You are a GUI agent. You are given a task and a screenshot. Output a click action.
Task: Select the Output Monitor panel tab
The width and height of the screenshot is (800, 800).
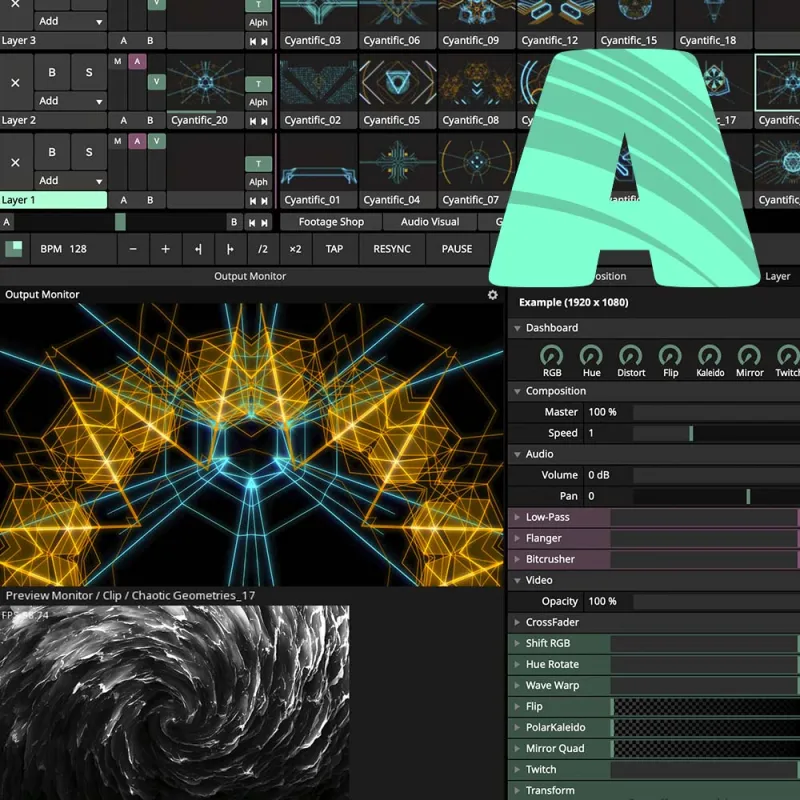[x=249, y=276]
